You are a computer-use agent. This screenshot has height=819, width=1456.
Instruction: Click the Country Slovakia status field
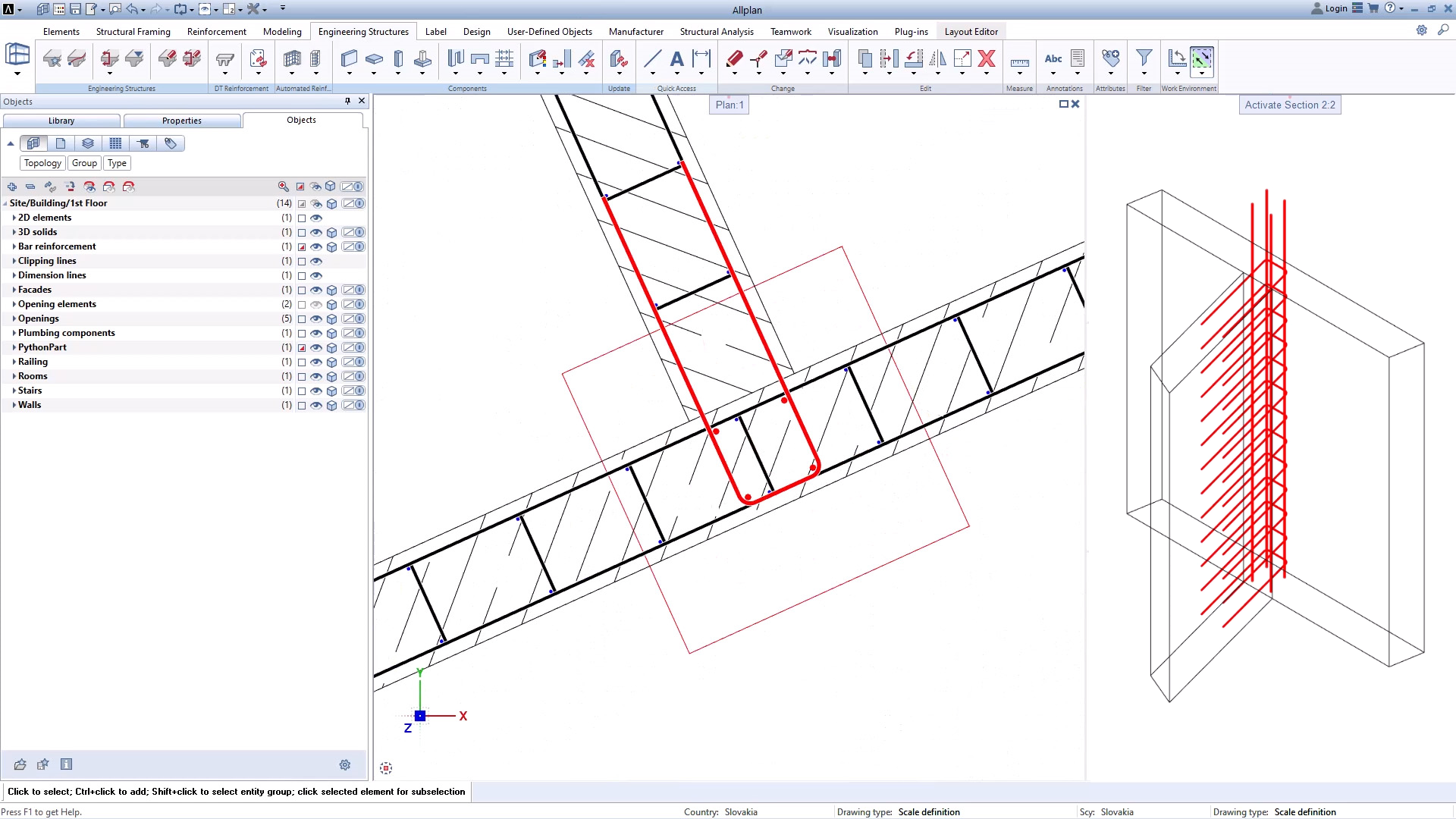click(740, 811)
